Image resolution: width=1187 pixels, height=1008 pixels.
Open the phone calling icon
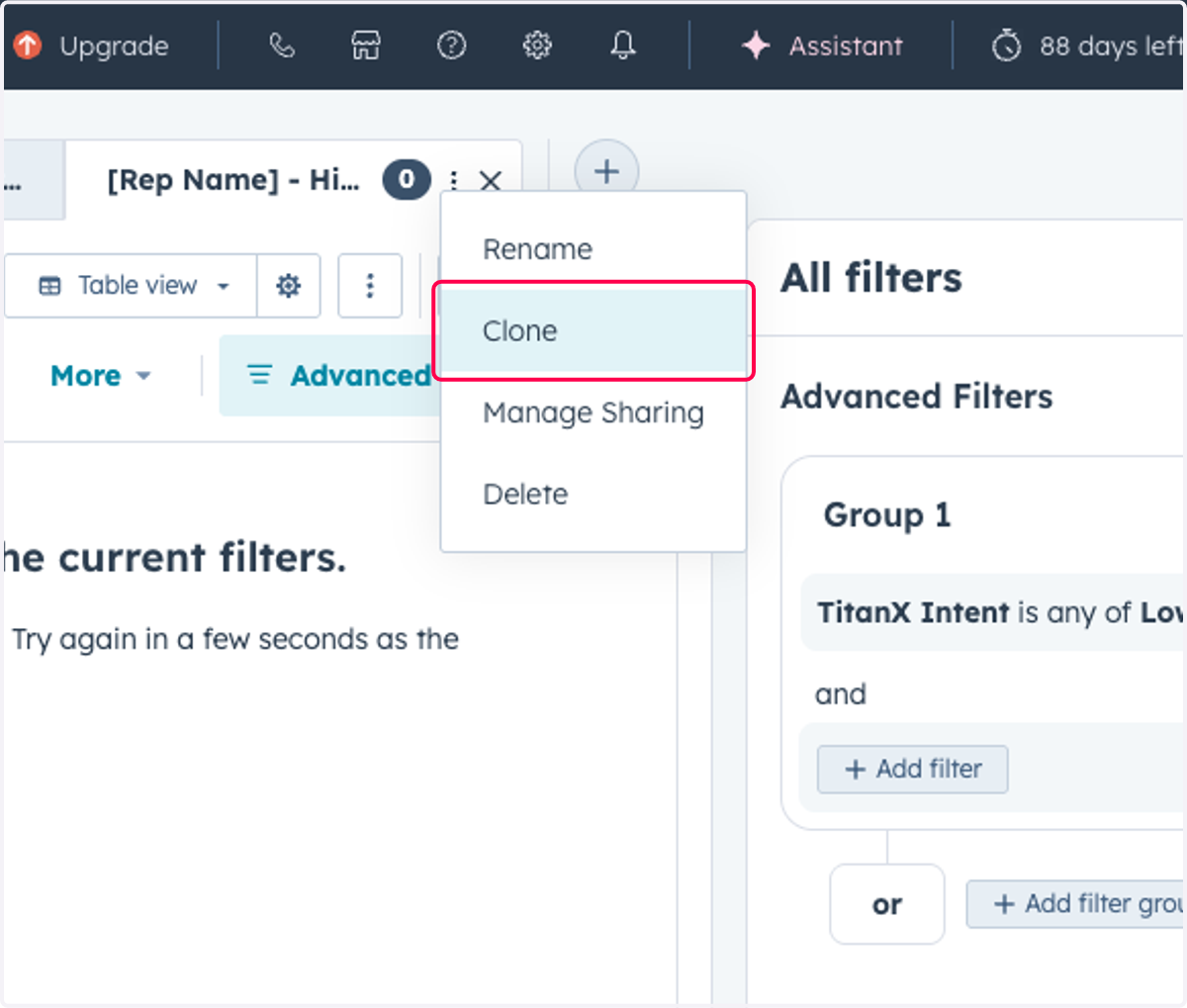(282, 46)
